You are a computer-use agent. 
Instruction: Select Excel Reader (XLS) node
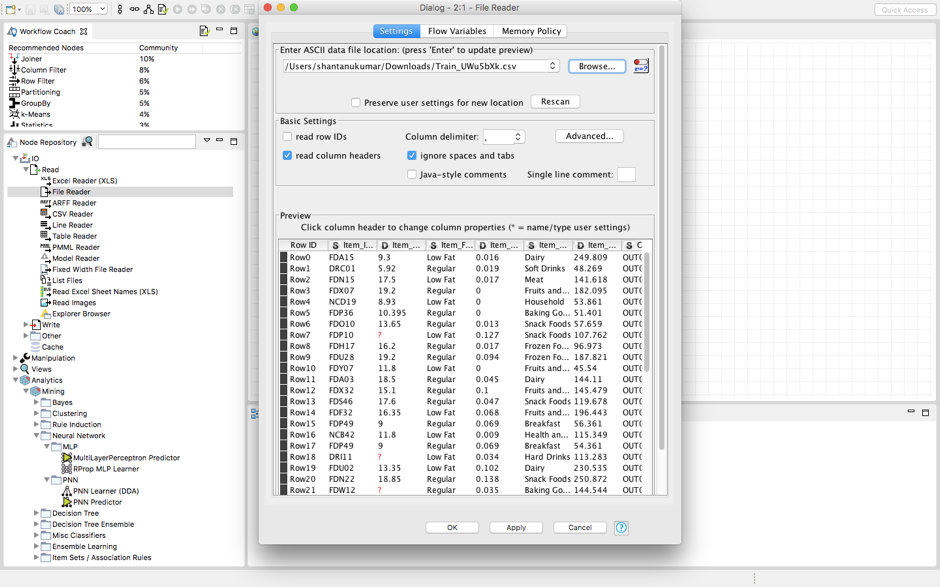tap(84, 181)
